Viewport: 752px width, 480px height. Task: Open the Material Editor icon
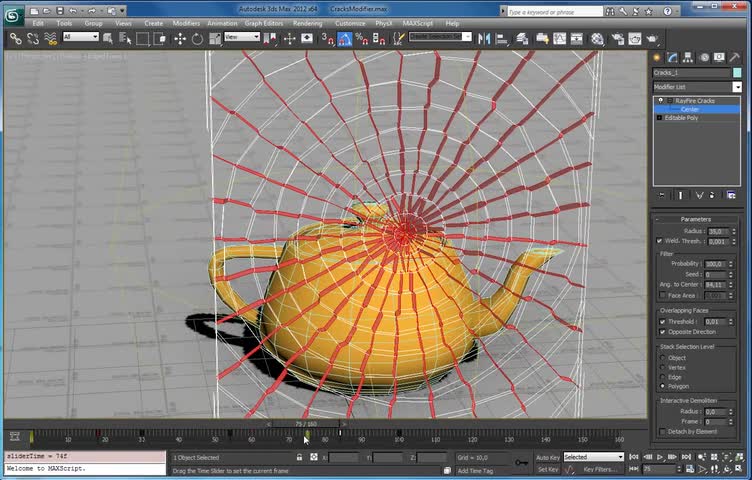[x=597, y=39]
